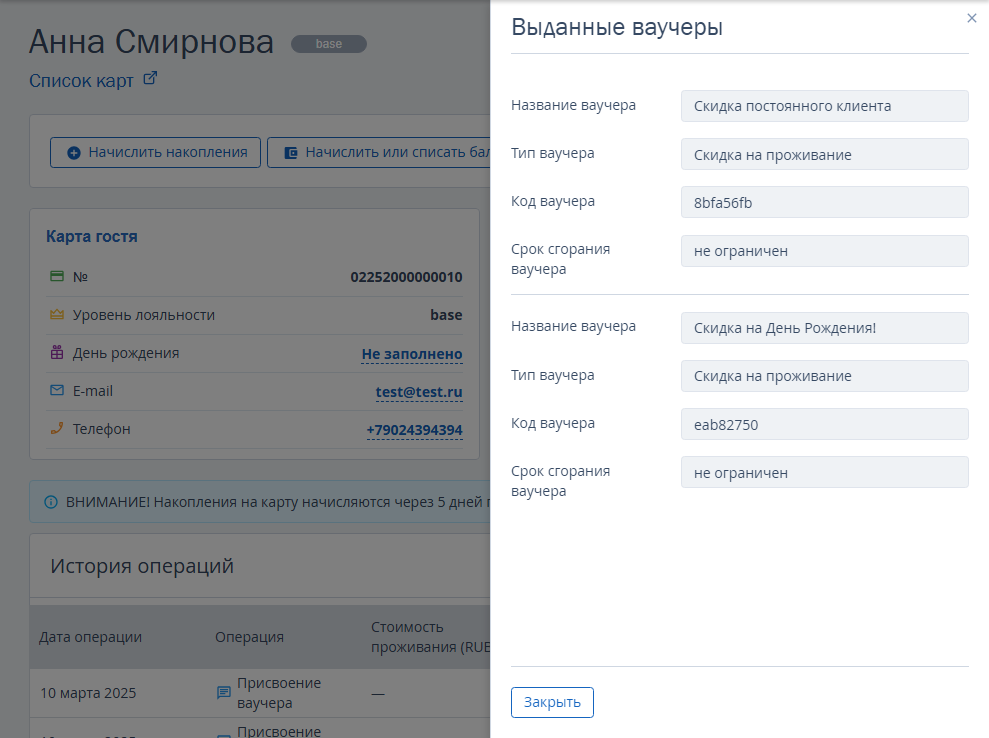The height and width of the screenshot is (738, 989).
Task: Click the field Скидка постоянного клиента
Action: (x=824, y=106)
